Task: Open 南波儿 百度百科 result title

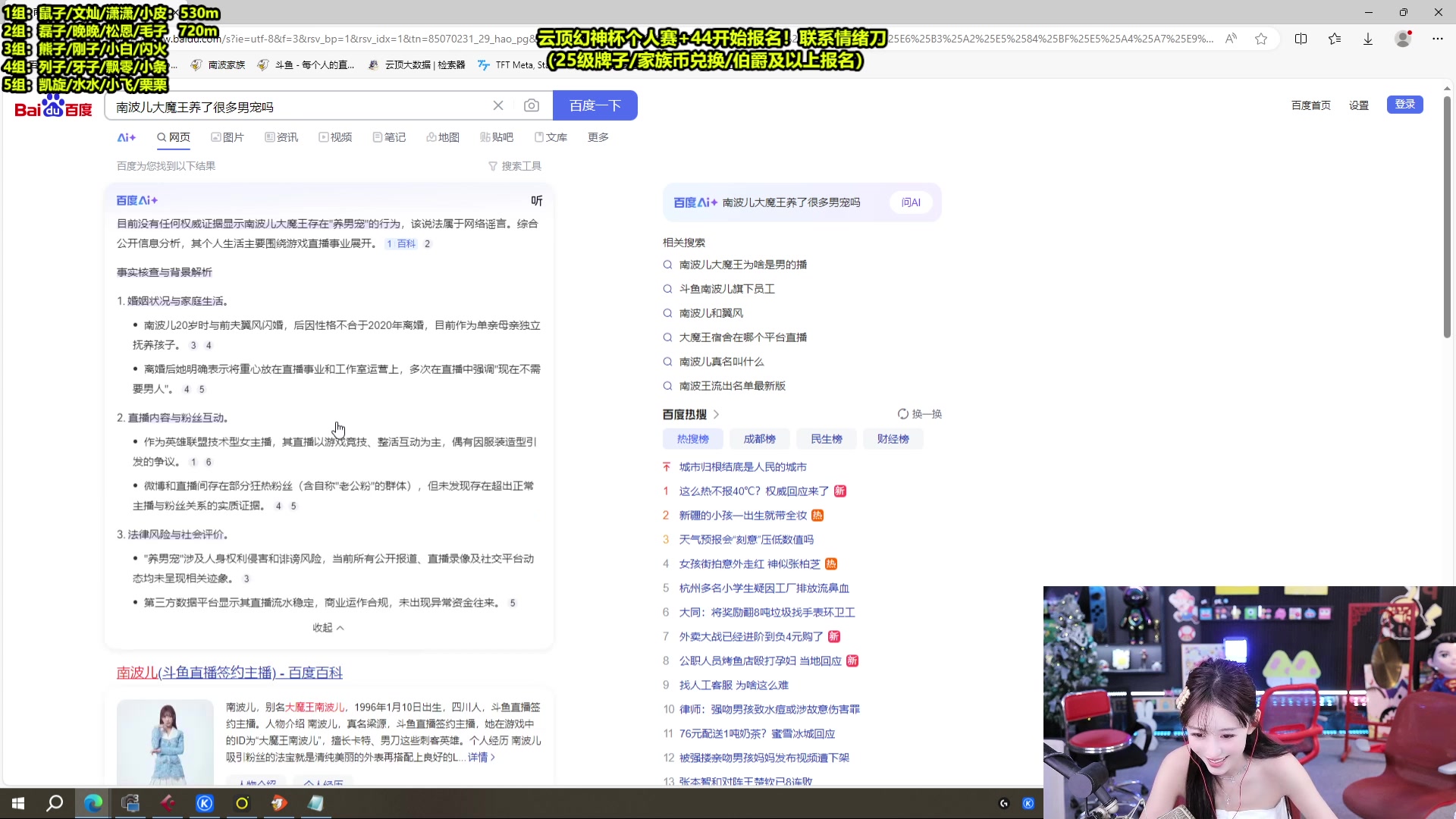Action: tap(230, 673)
